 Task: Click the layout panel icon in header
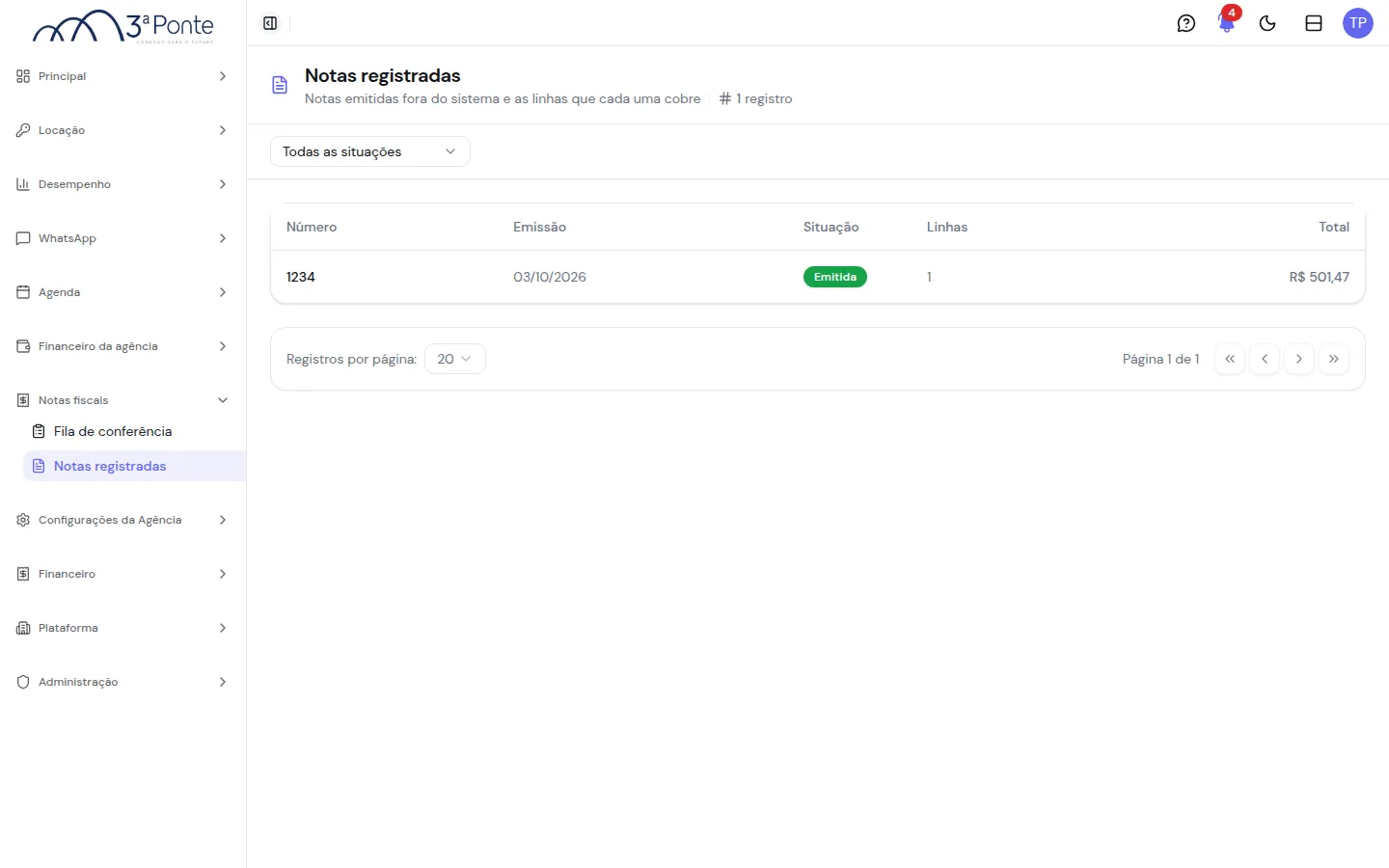1314,23
